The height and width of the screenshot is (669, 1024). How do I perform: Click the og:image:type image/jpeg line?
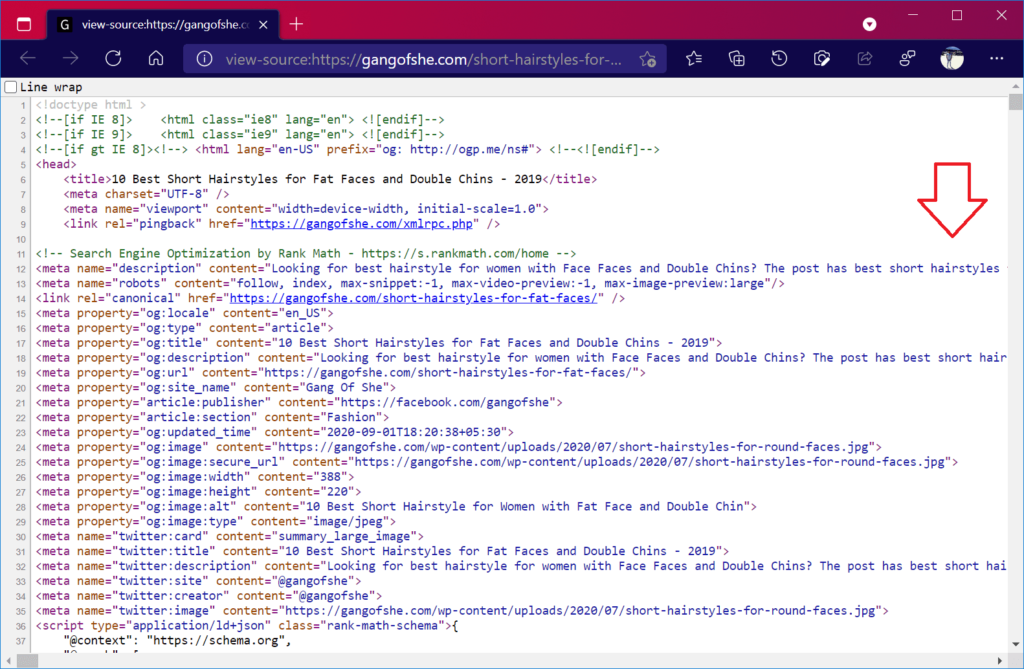point(216,521)
